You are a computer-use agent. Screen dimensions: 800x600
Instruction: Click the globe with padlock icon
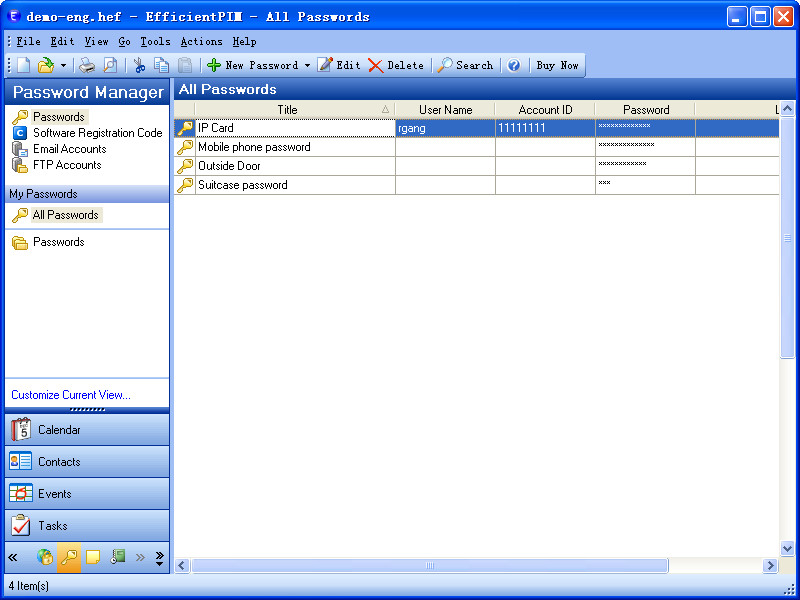45,557
